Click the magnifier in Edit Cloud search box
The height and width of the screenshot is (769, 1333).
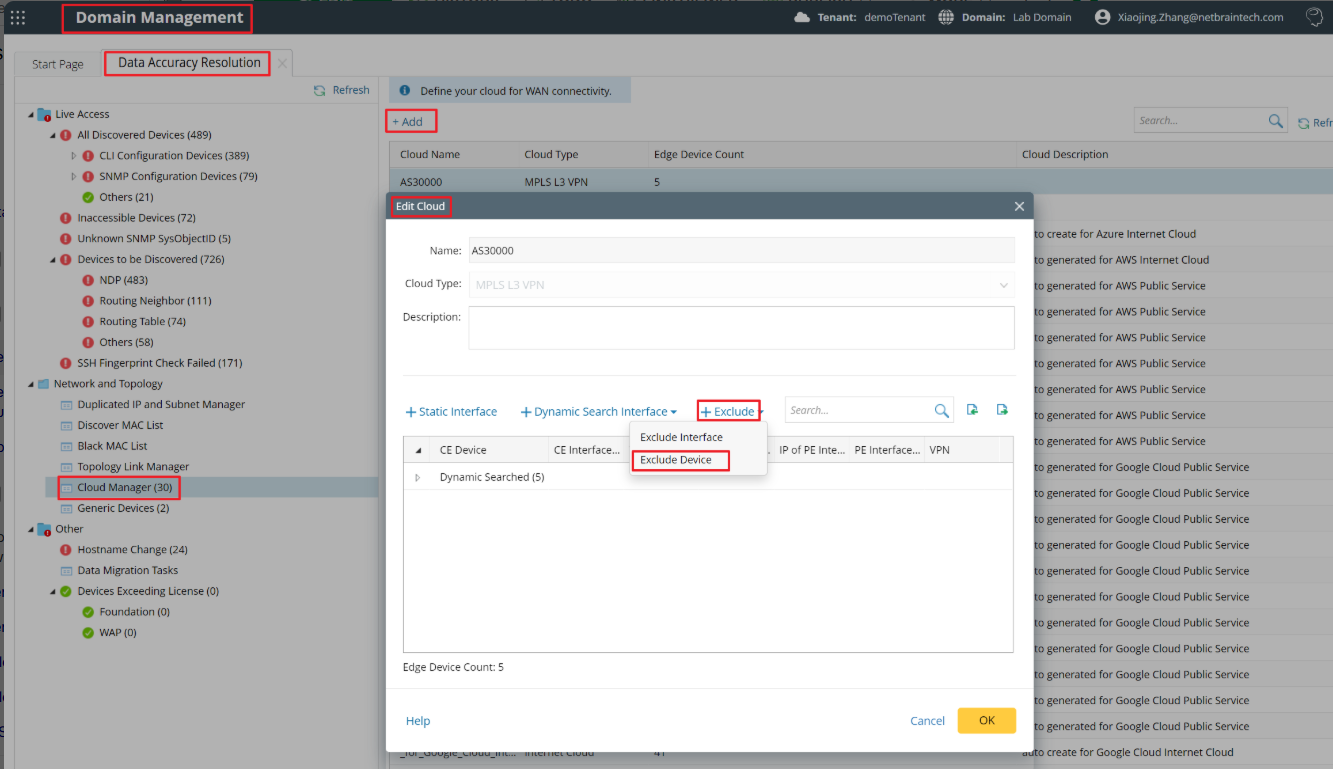point(941,411)
